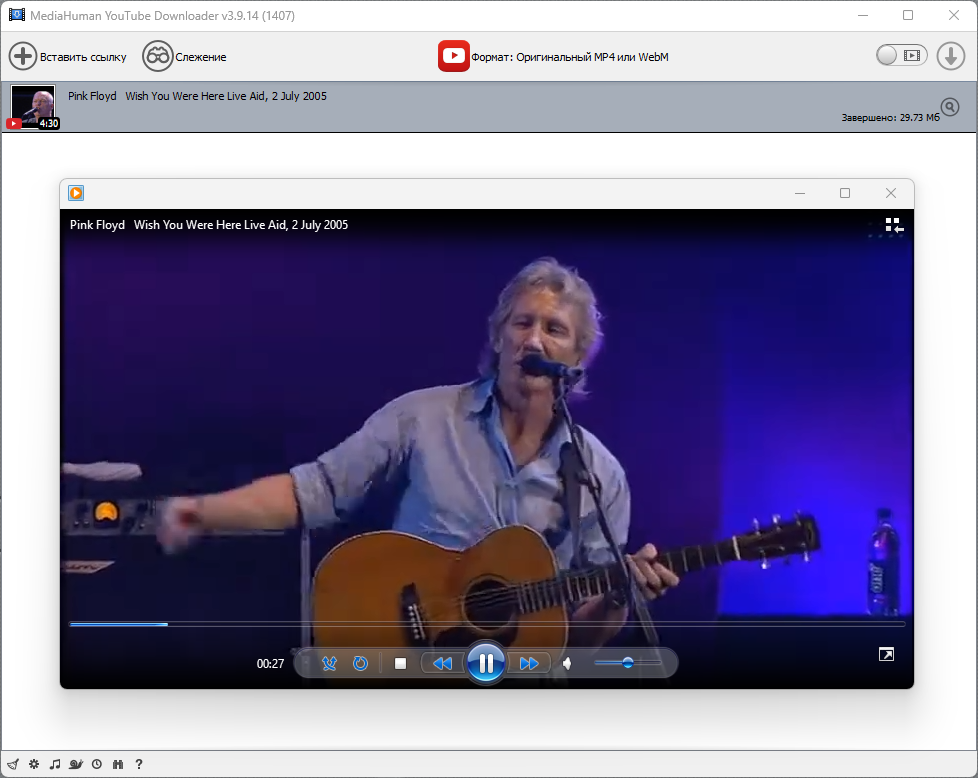Open the format selector: Оригинальный MP4 или WebM
Image resolution: width=978 pixels, height=778 pixels.
click(569, 57)
